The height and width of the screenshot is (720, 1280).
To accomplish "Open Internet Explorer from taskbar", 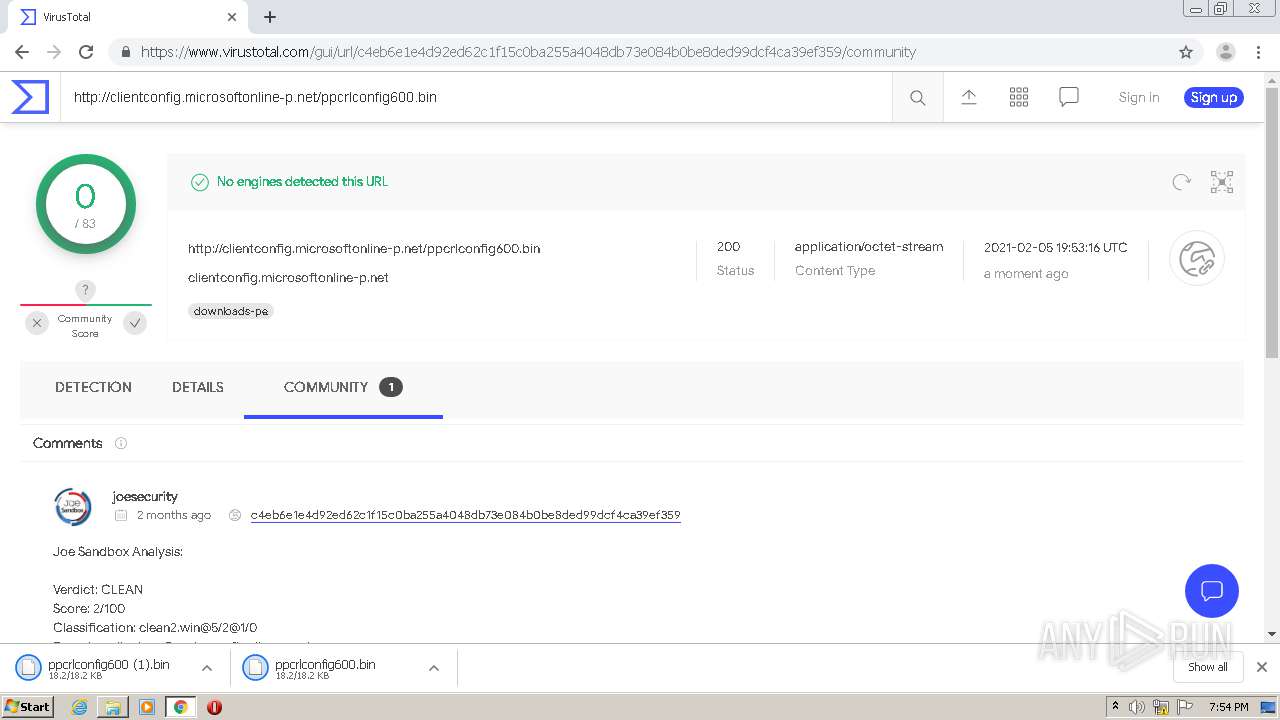I will pyautogui.click(x=80, y=707).
